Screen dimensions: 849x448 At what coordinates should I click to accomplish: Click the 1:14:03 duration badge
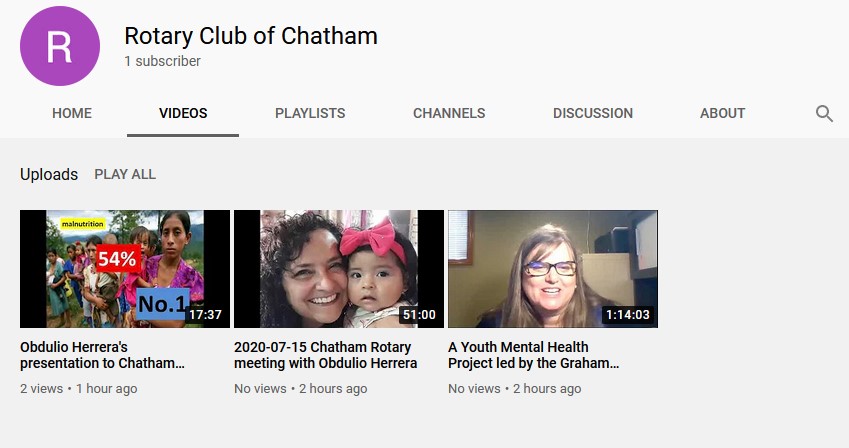(627, 315)
